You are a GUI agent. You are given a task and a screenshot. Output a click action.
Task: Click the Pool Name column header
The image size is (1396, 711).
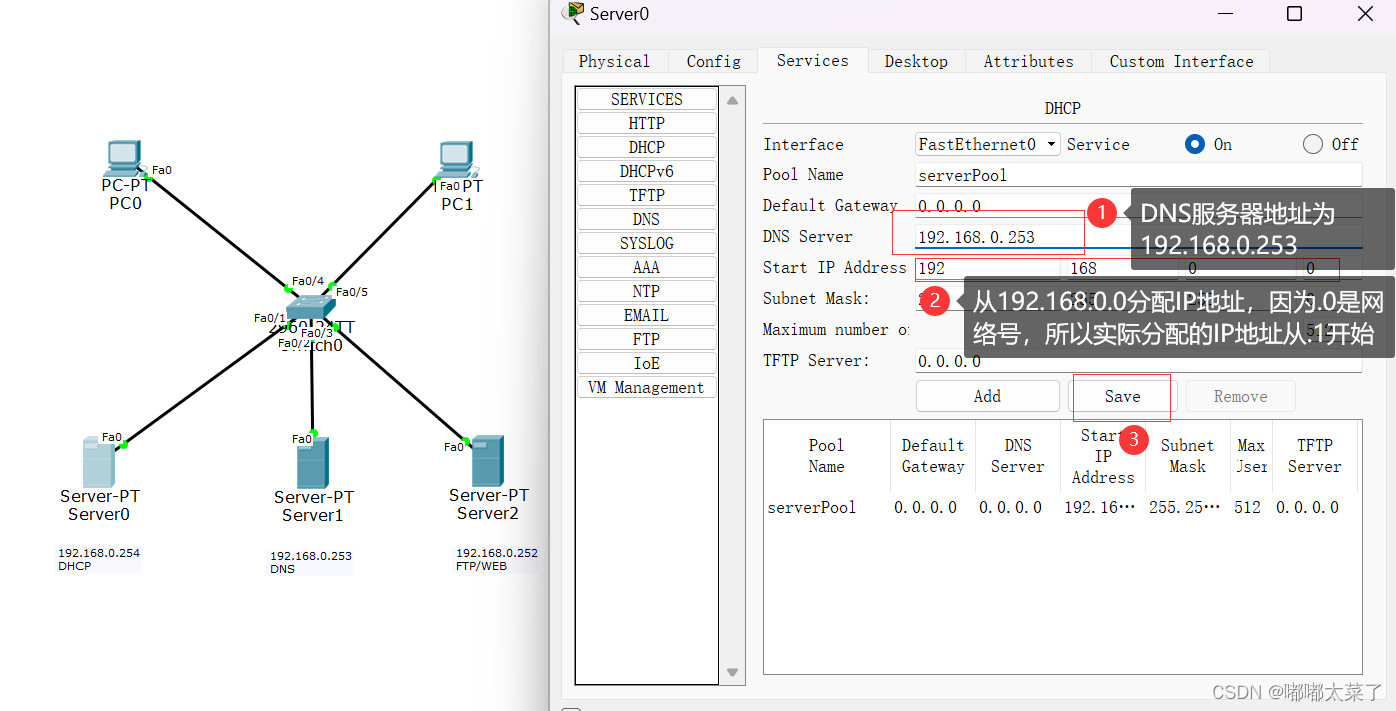(826, 456)
